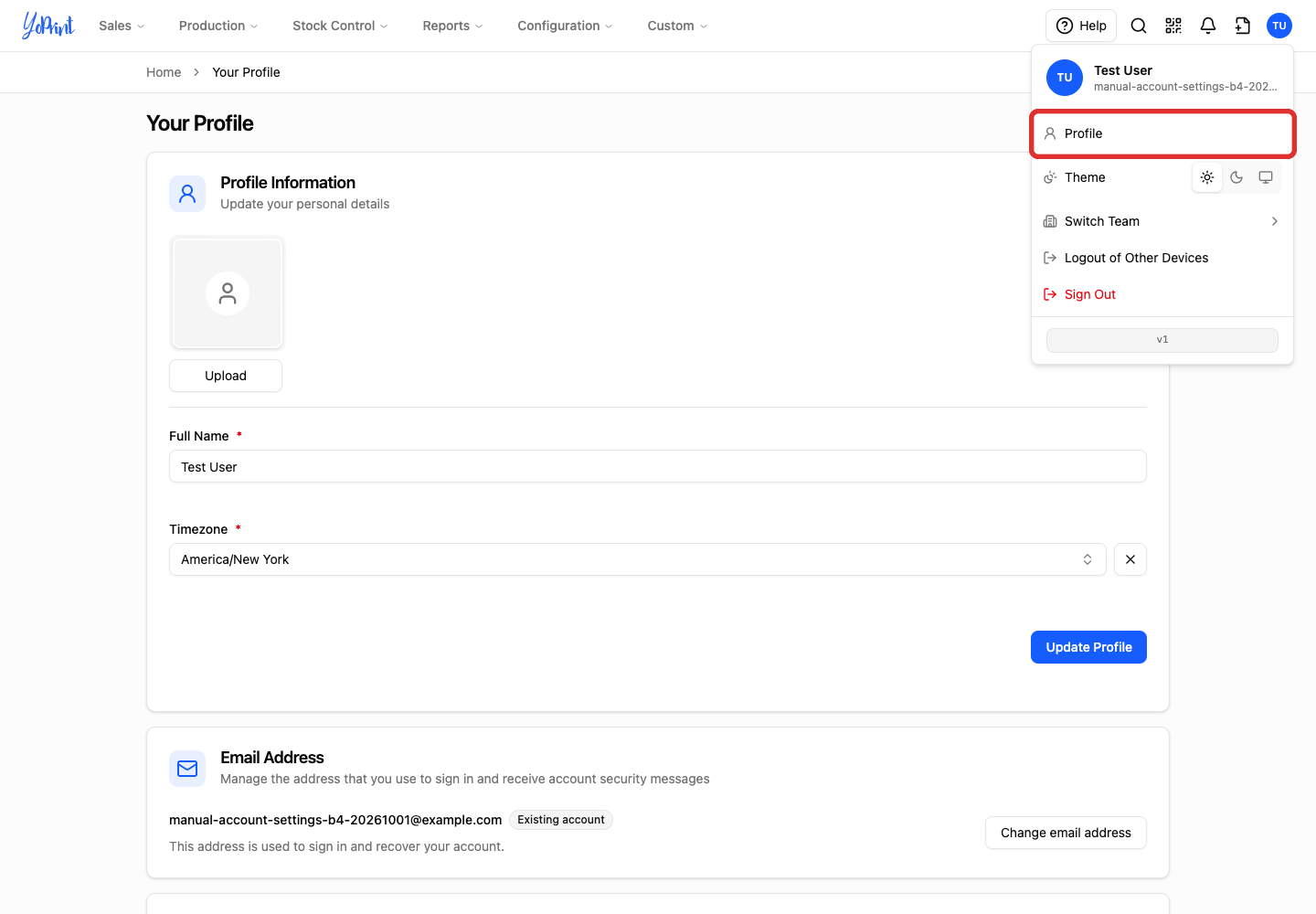This screenshot has width=1316, height=914.
Task: Select Profile in the user menu
Action: coord(1162,133)
